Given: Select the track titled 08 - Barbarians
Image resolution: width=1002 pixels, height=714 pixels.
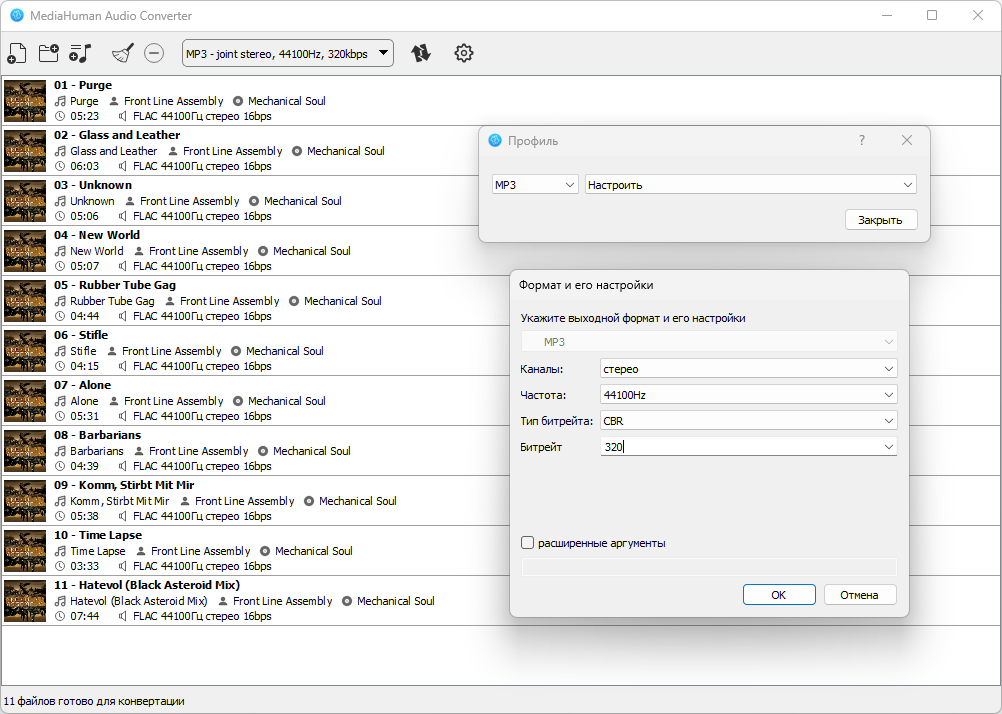Looking at the screenshot, I should tap(97, 435).
